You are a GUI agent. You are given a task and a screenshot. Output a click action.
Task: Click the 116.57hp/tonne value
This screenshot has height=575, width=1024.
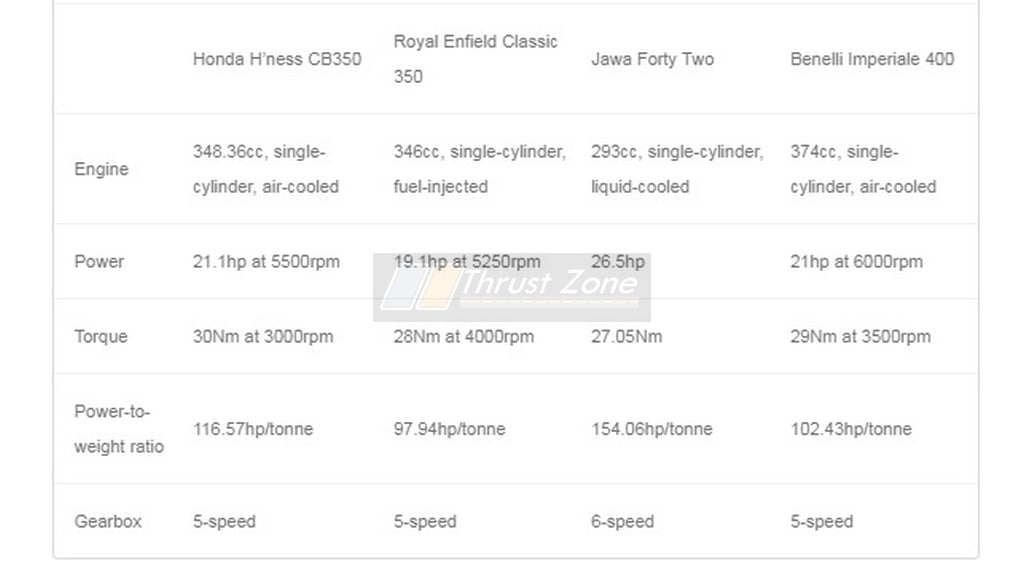253,429
